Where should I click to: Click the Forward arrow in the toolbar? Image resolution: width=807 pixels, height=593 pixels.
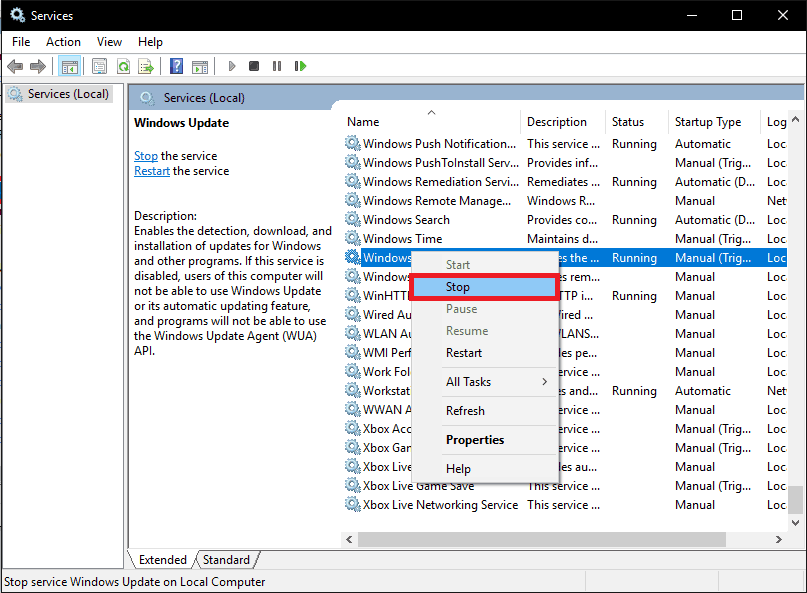click(38, 66)
